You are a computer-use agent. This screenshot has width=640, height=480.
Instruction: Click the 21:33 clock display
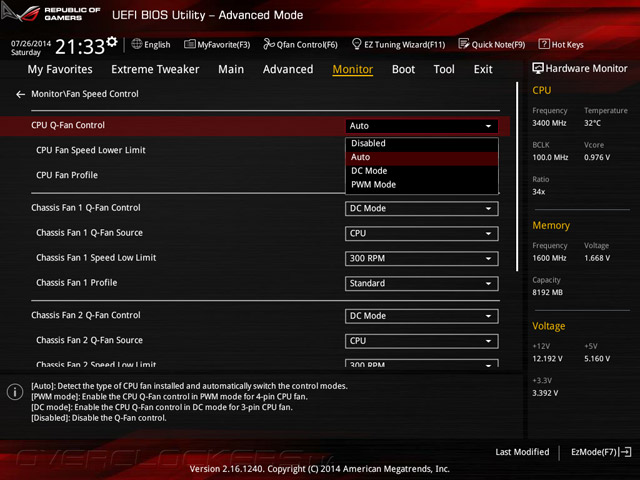80,47
